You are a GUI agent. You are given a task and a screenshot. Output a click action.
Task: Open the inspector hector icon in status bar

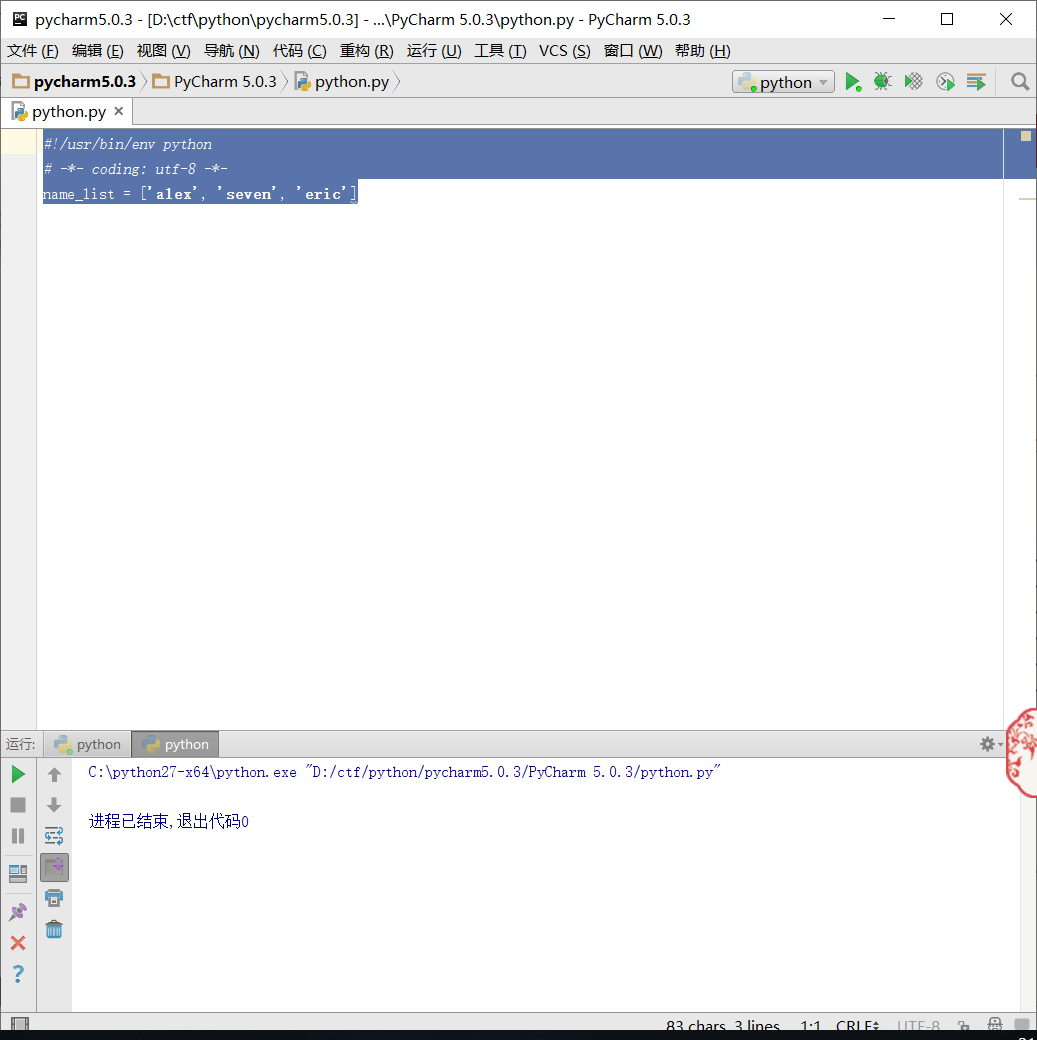click(x=995, y=1025)
